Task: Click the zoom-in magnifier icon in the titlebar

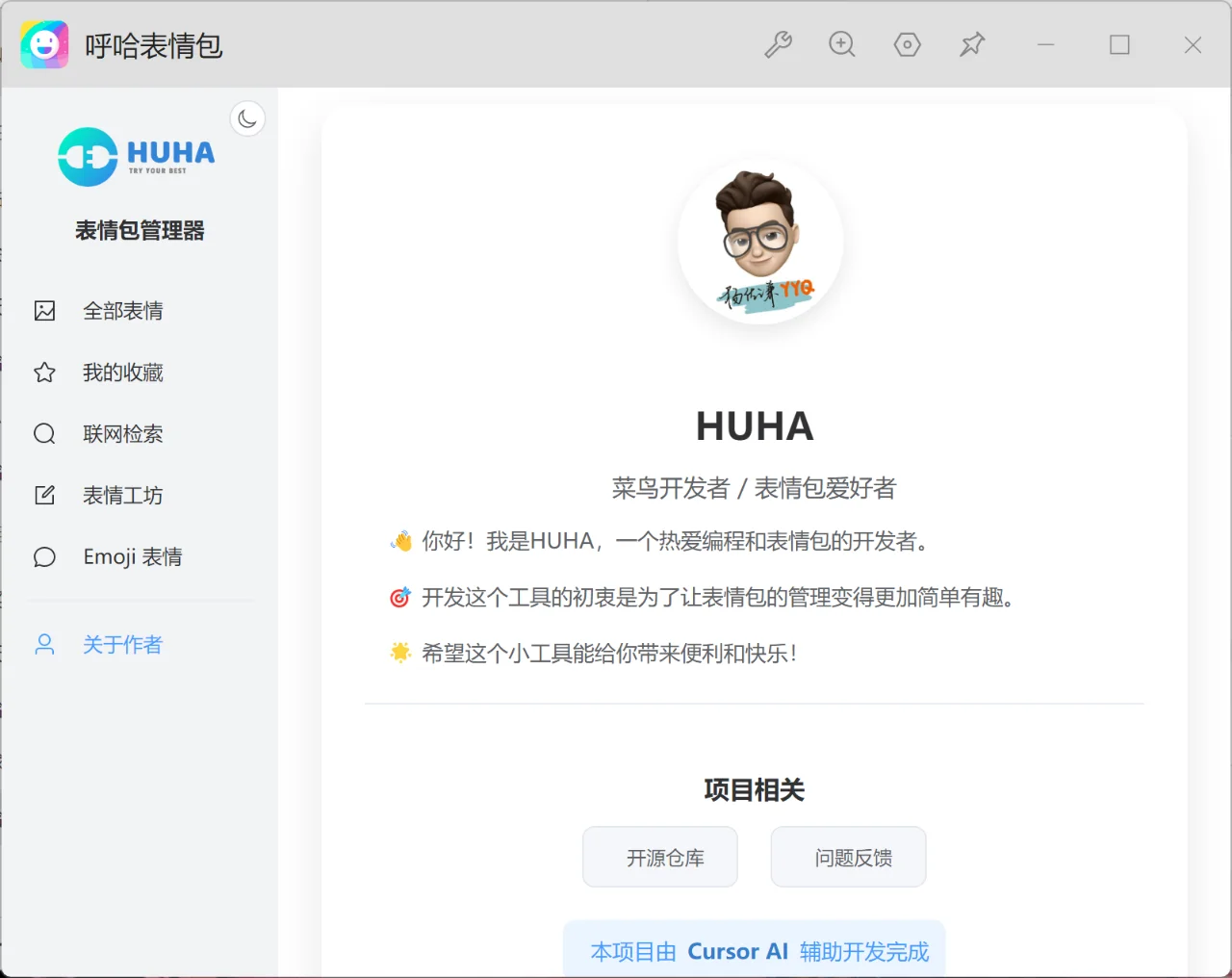Action: click(x=842, y=44)
